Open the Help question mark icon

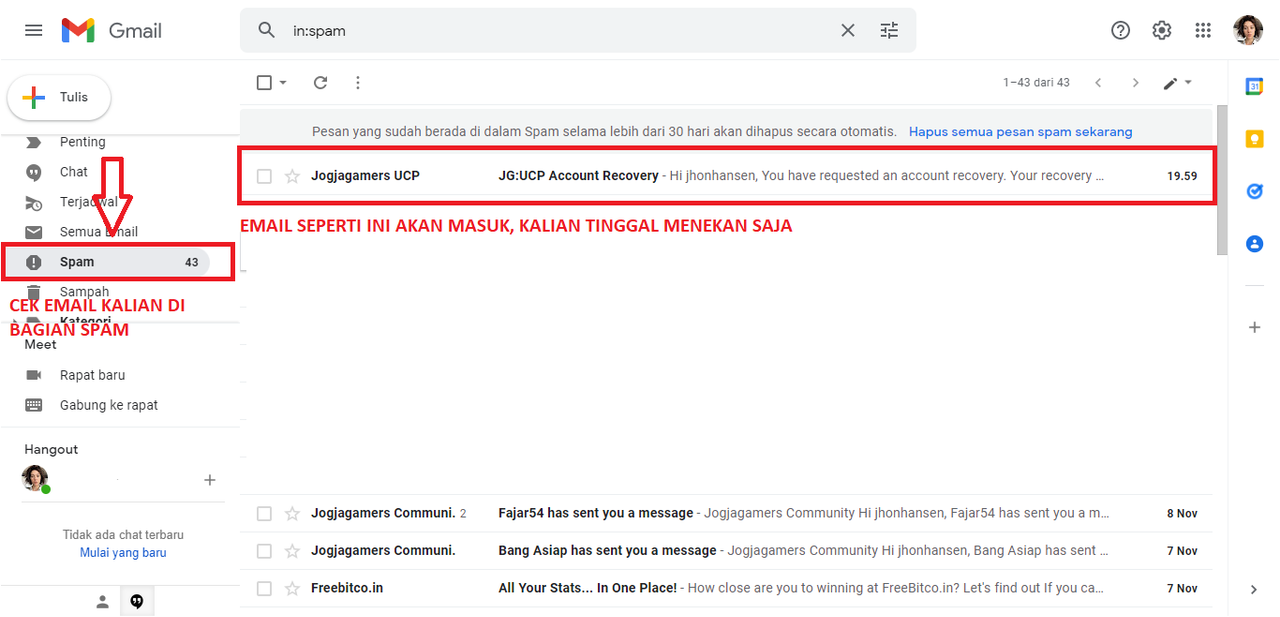click(x=1121, y=30)
